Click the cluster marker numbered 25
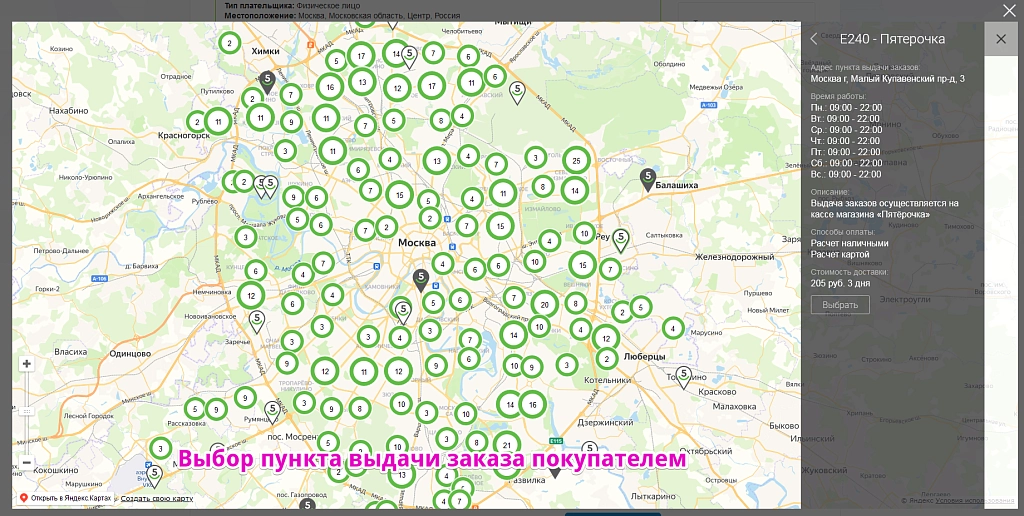This screenshot has width=1024, height=516. [x=576, y=160]
